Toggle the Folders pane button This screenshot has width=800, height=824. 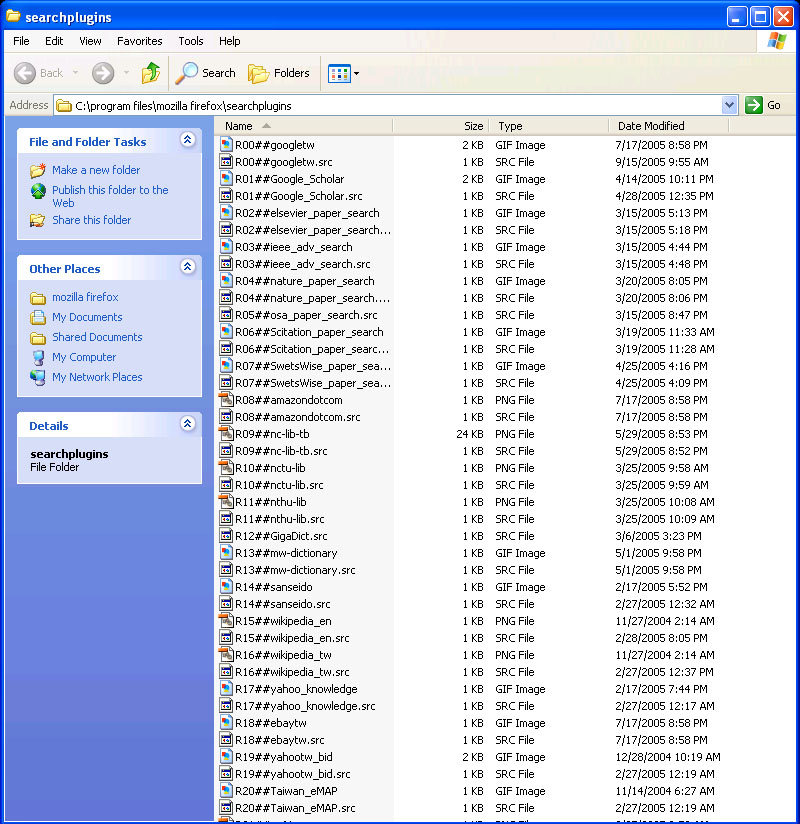pos(279,73)
